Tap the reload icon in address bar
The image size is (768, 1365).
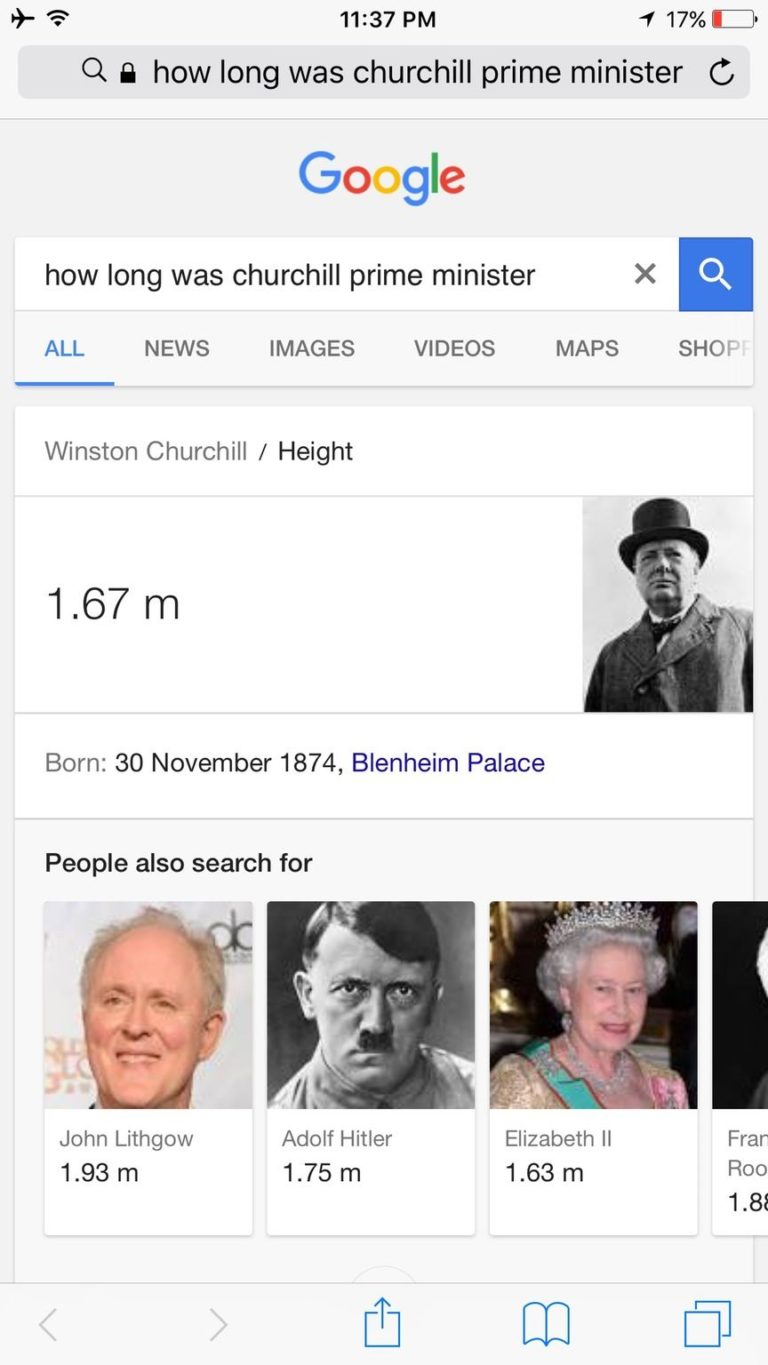click(x=721, y=72)
